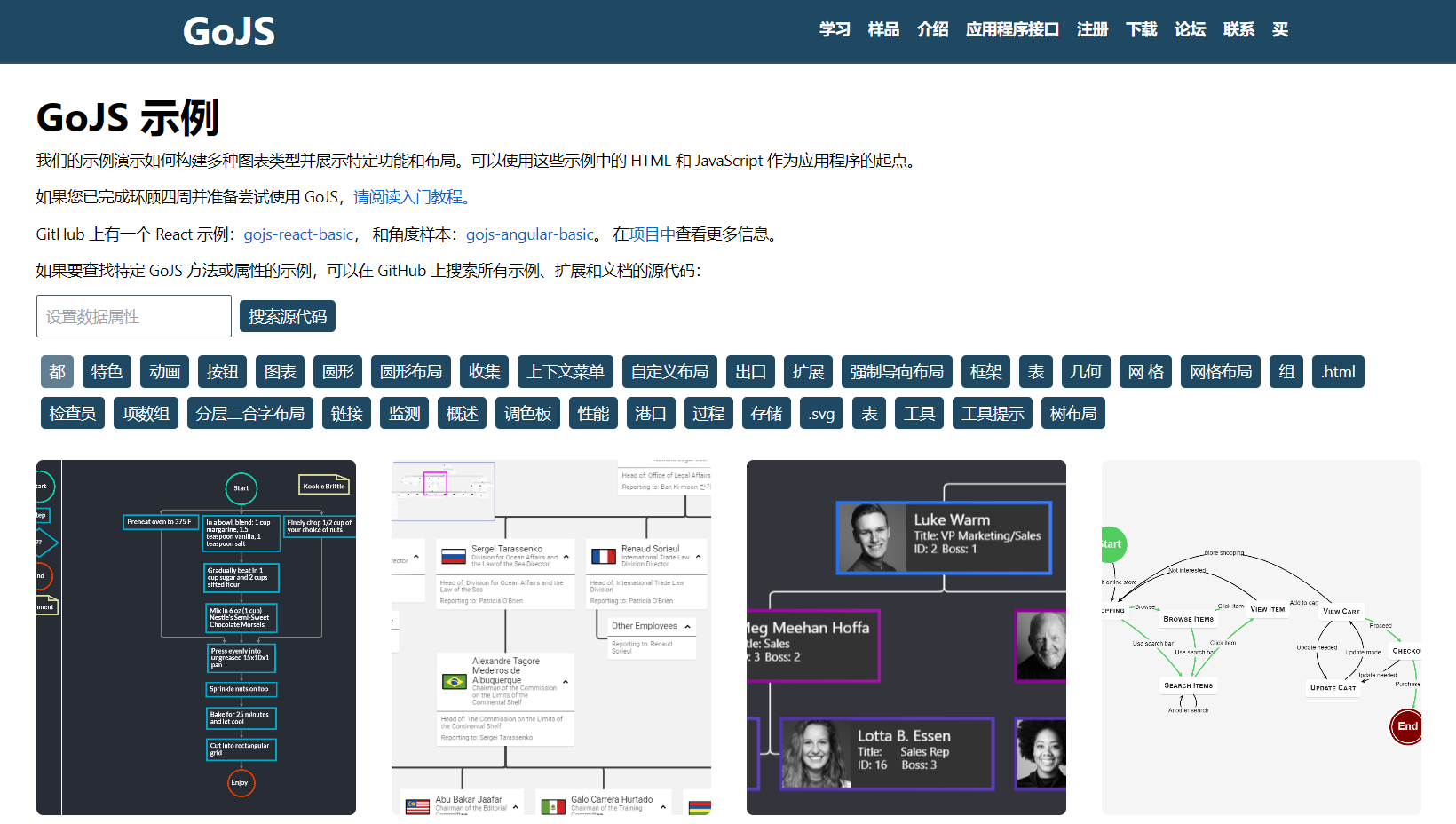Open the 学习 navigation item
Screen dimensions: 1456x824
pyautogui.click(x=834, y=29)
